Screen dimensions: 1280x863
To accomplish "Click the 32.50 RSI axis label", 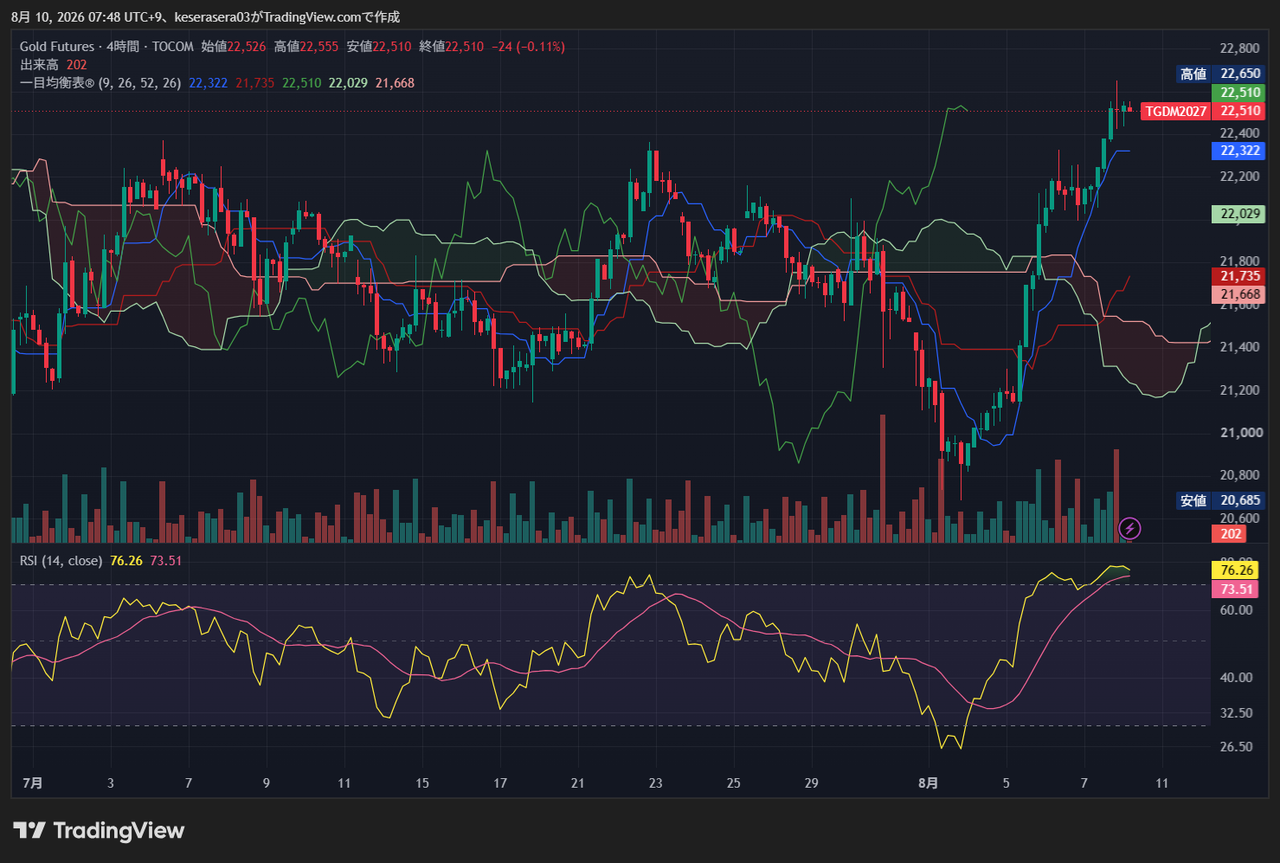I will (x=1237, y=713).
